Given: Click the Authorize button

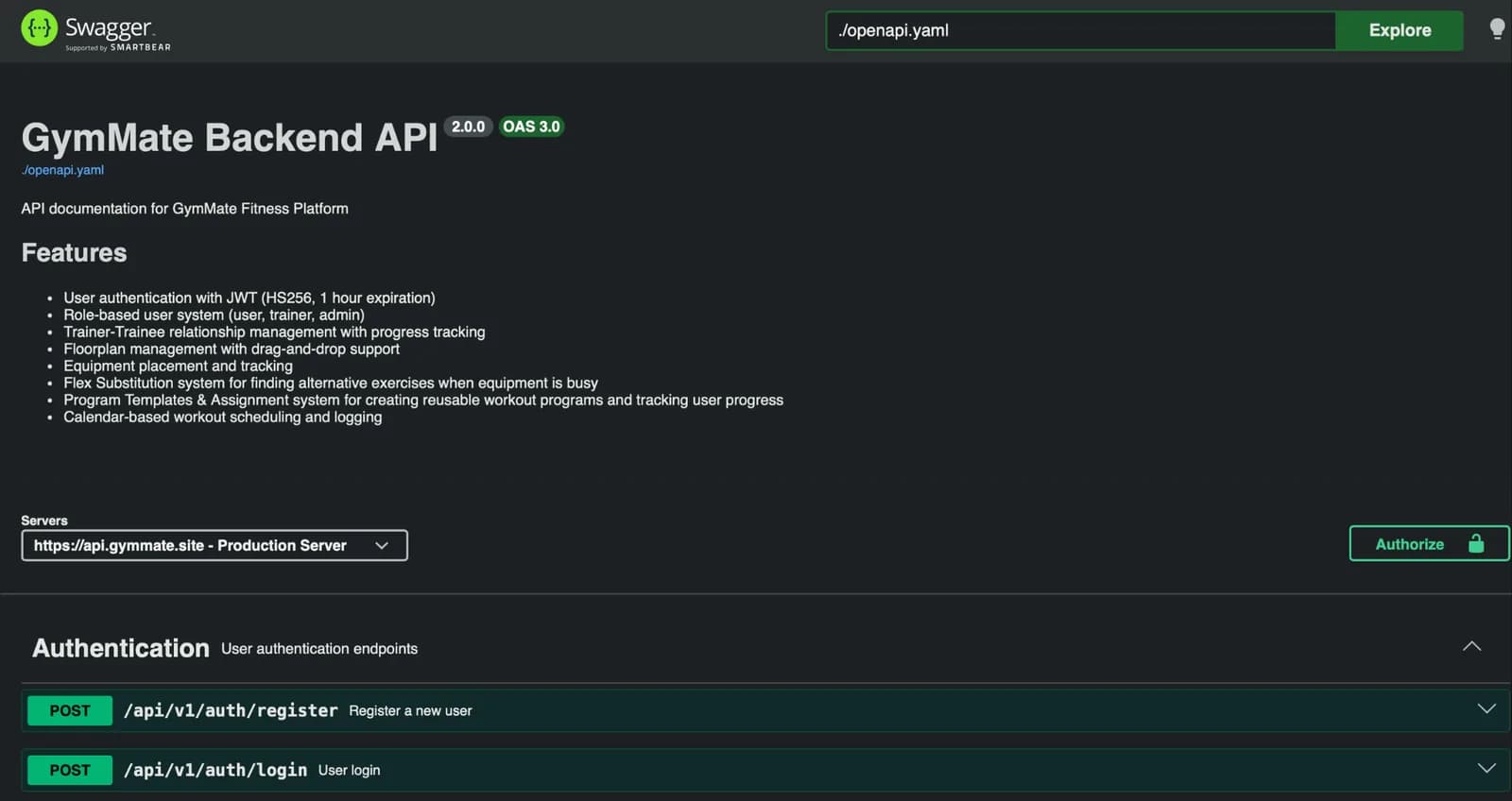Looking at the screenshot, I should 1429,543.
